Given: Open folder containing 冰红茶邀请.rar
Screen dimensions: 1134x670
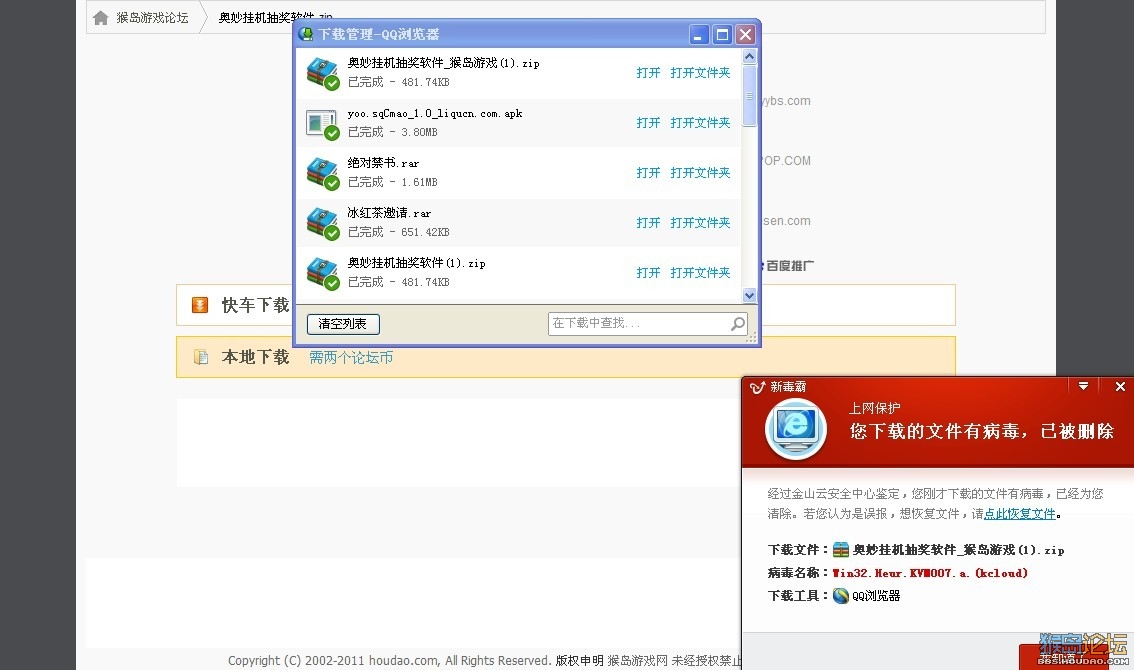Looking at the screenshot, I should [x=700, y=222].
